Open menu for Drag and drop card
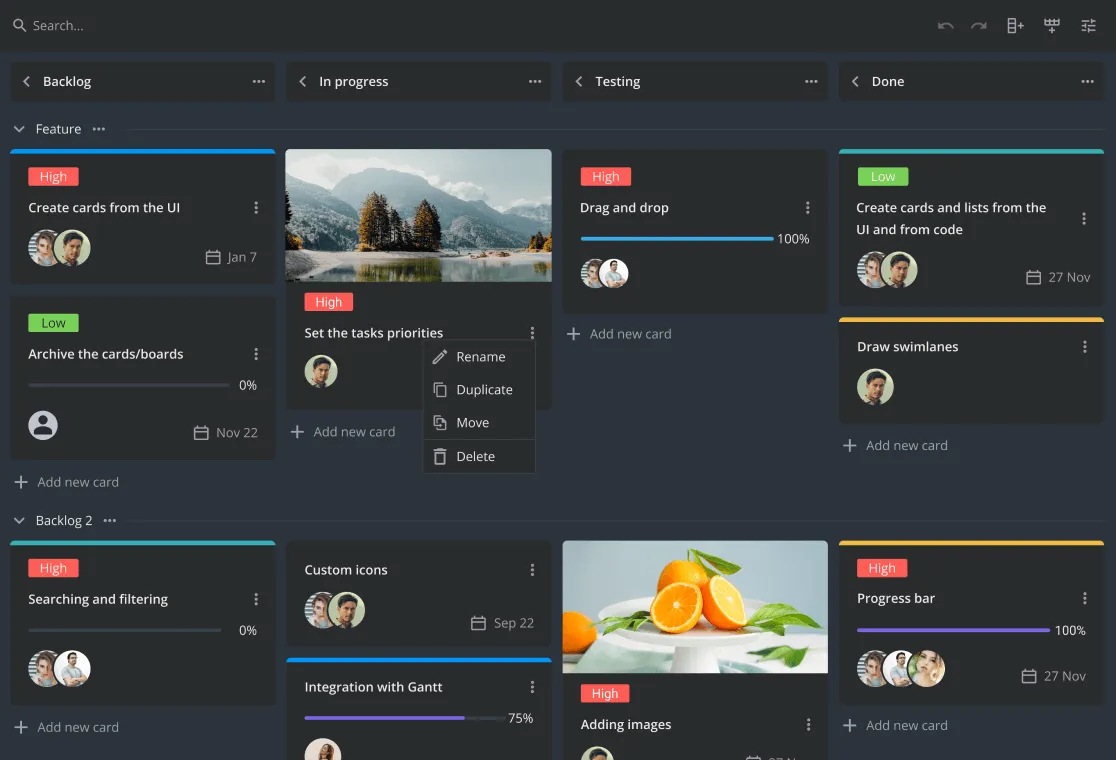Viewport: 1116px width, 760px height. pyautogui.click(x=808, y=208)
